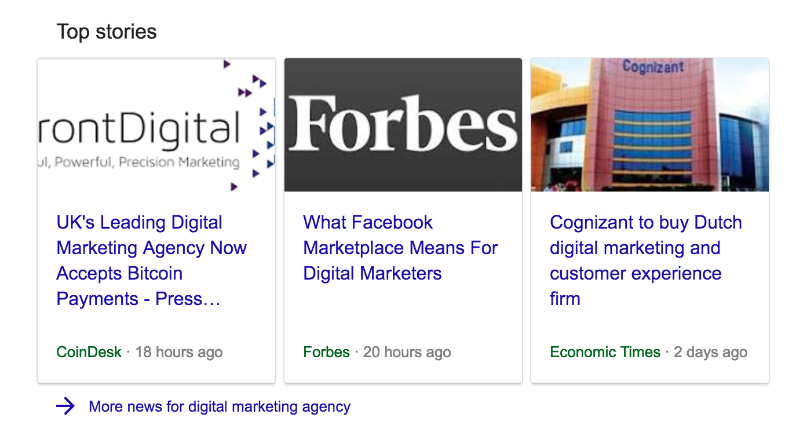Open More news for digital marketing agency

pos(219,407)
